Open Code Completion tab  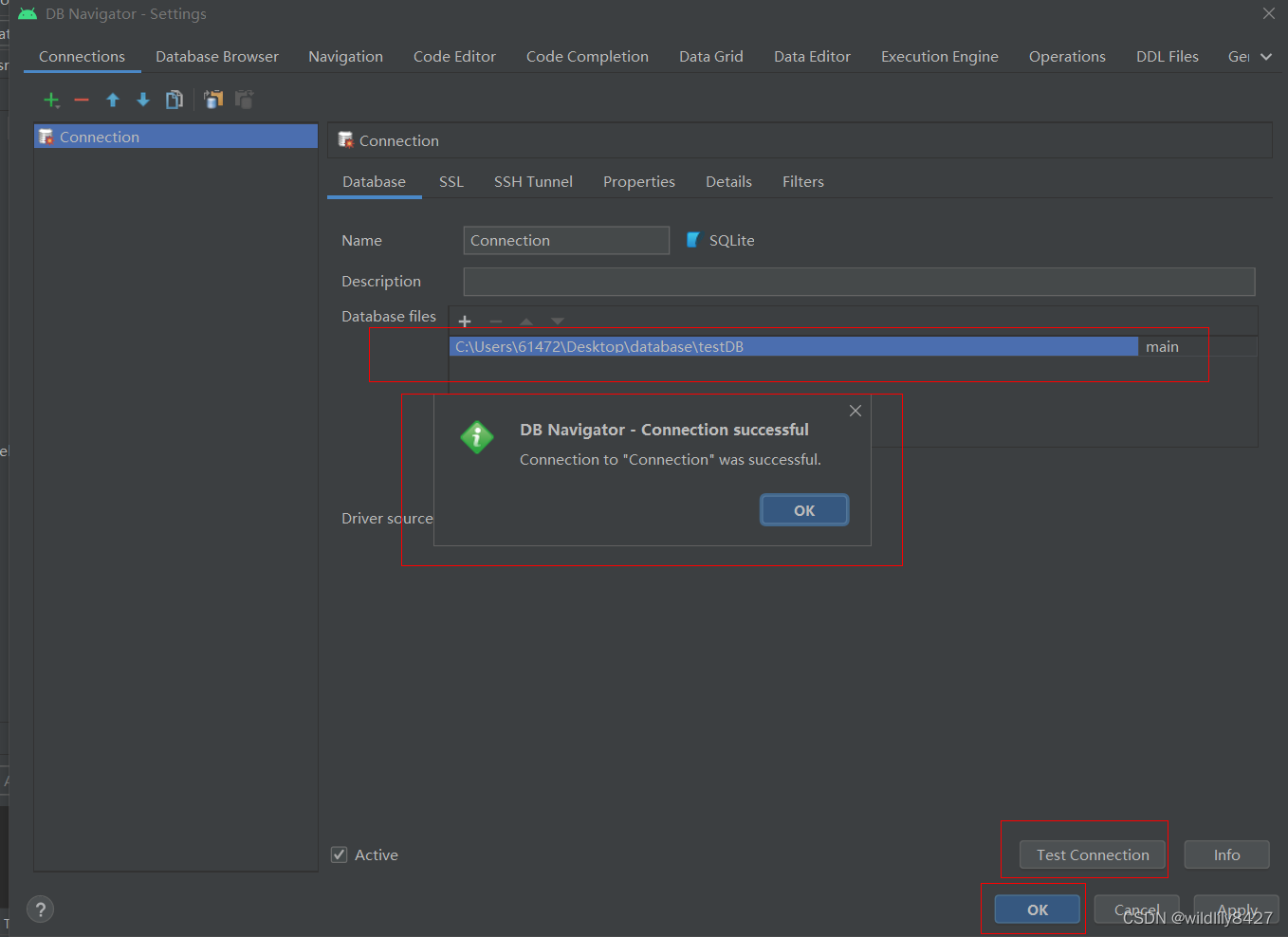(587, 57)
